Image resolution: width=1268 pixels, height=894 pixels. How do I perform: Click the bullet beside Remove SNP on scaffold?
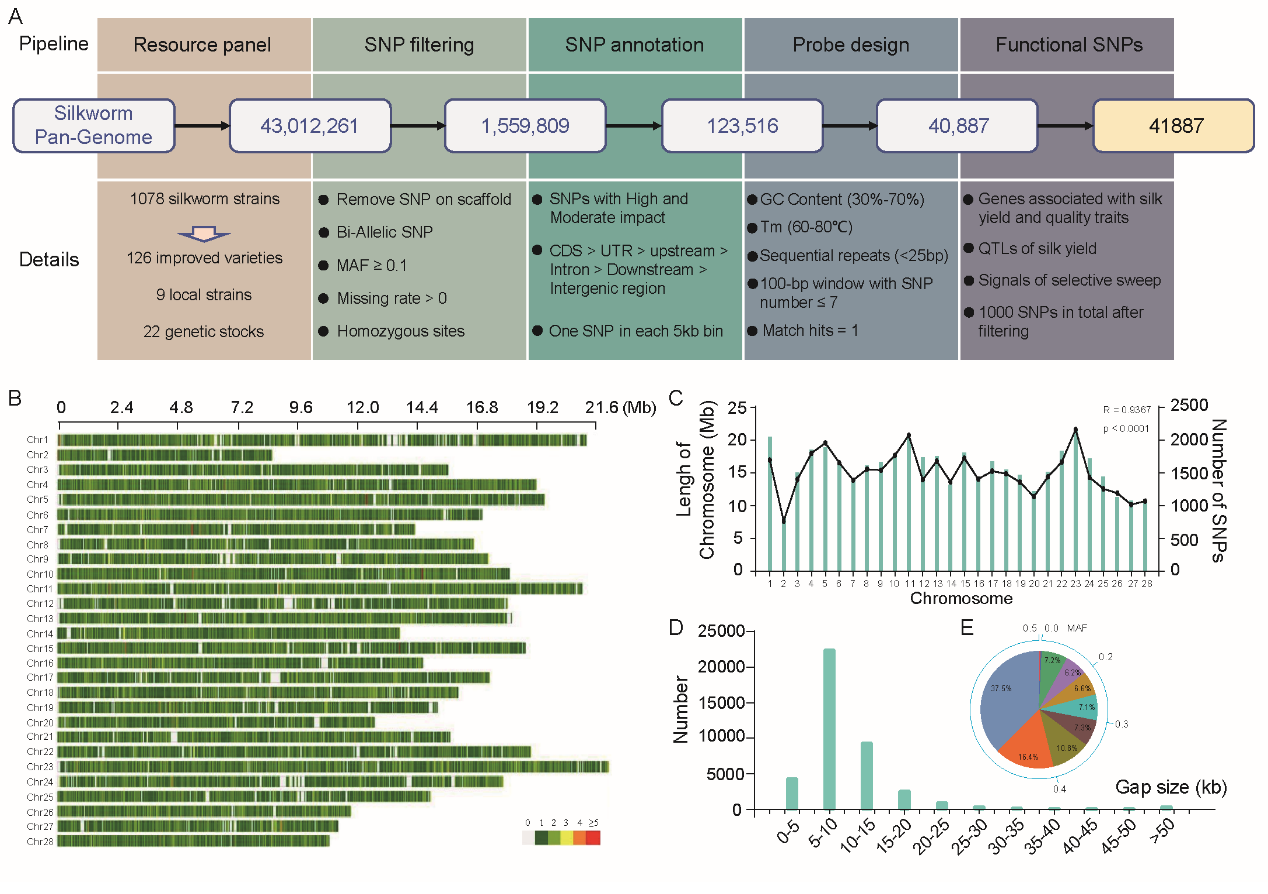[x=323, y=199]
